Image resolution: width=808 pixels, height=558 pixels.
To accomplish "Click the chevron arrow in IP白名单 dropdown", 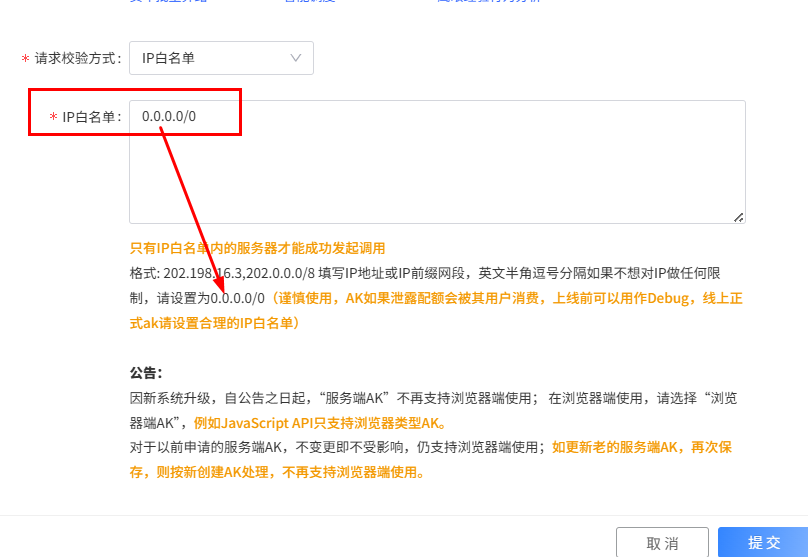I will pos(295,58).
